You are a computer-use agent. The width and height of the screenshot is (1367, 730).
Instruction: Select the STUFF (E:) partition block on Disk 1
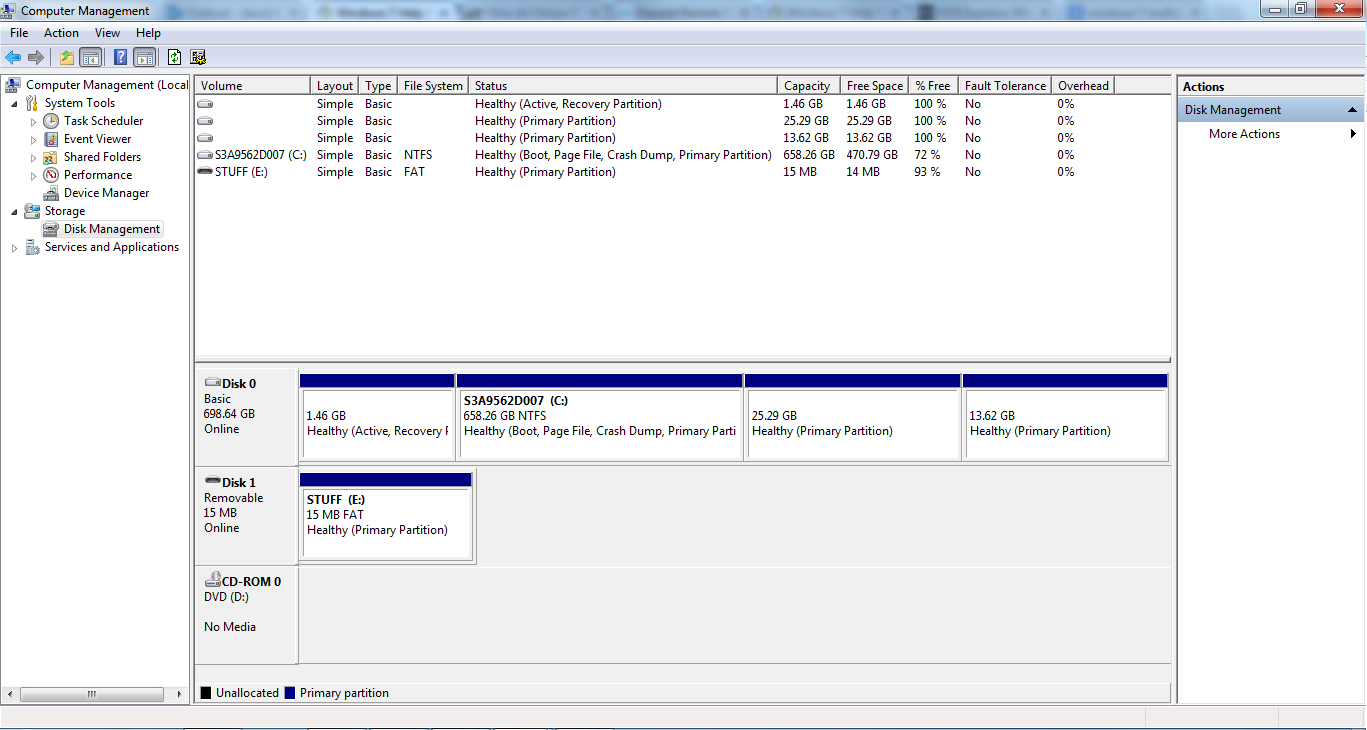[386, 516]
